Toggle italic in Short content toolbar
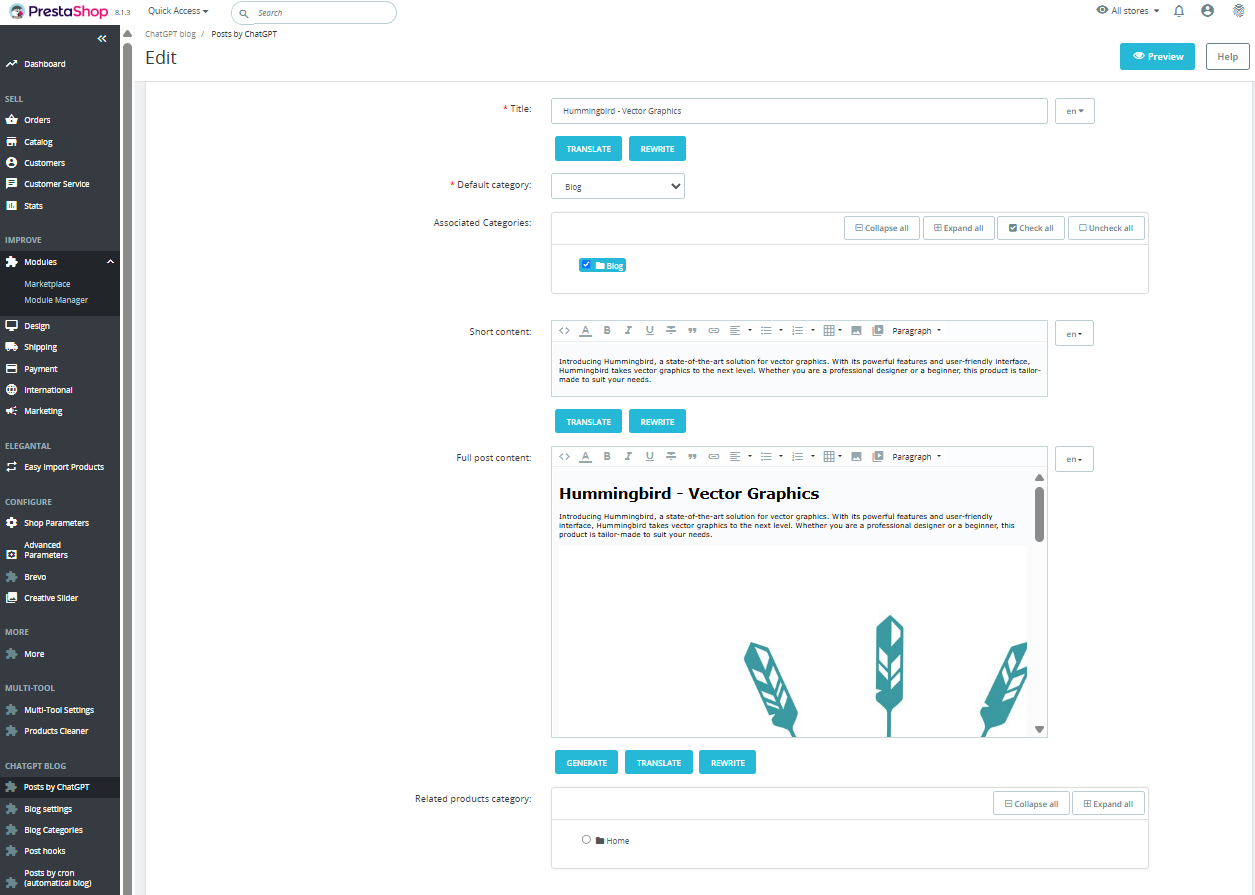Image resolution: width=1255 pixels, height=895 pixels. tap(628, 331)
